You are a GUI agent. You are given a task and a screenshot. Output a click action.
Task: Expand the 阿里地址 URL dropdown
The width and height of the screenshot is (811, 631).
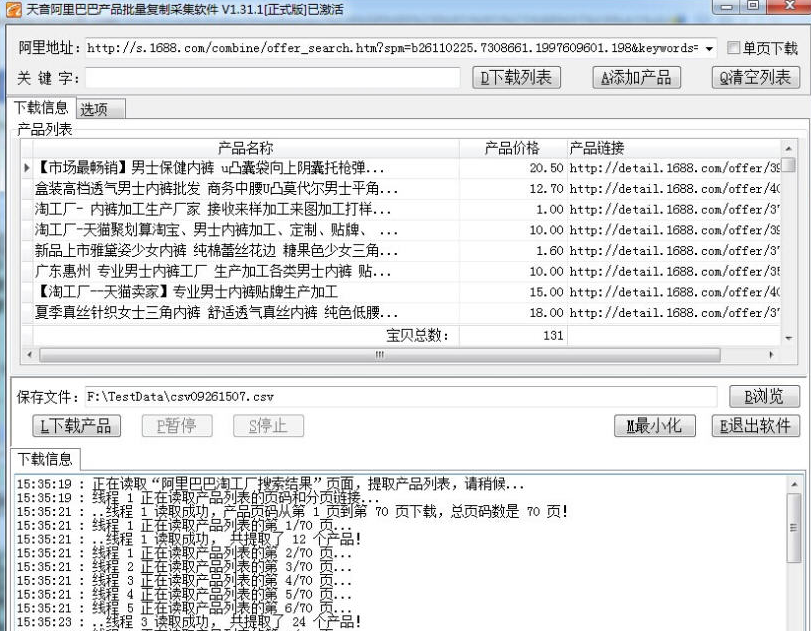pos(710,48)
